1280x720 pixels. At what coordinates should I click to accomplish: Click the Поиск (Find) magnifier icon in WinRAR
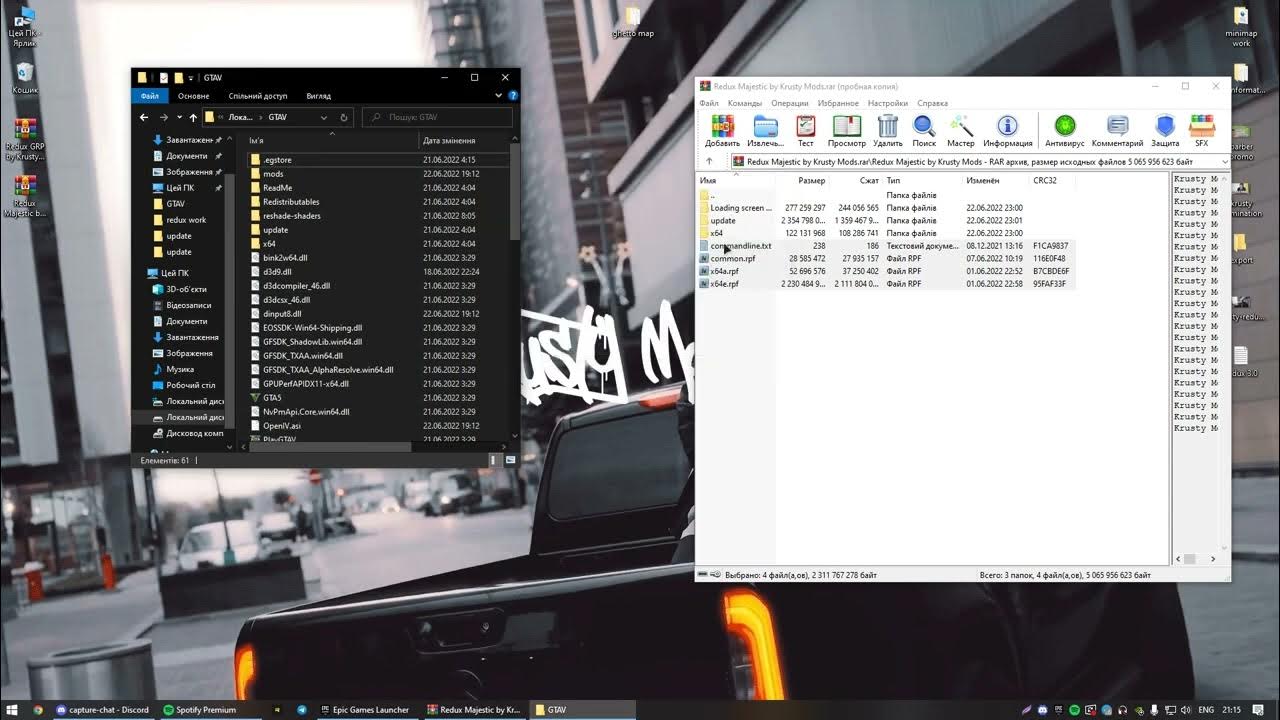(924, 130)
